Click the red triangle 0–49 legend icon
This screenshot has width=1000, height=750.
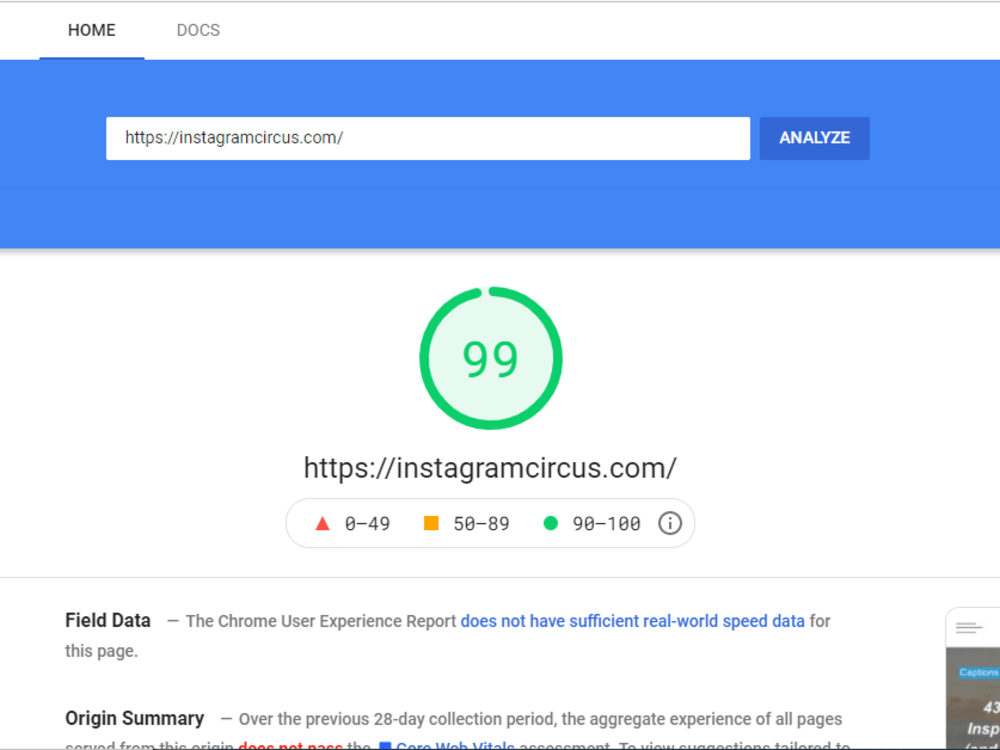click(x=323, y=524)
